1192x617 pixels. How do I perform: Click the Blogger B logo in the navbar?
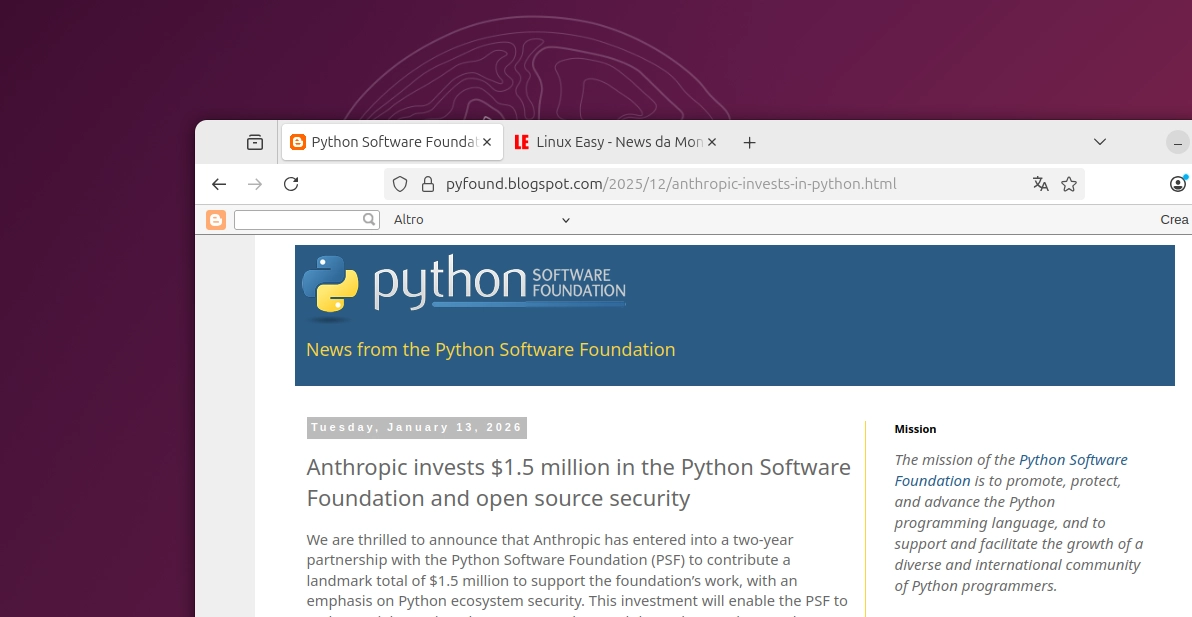pyautogui.click(x=215, y=219)
